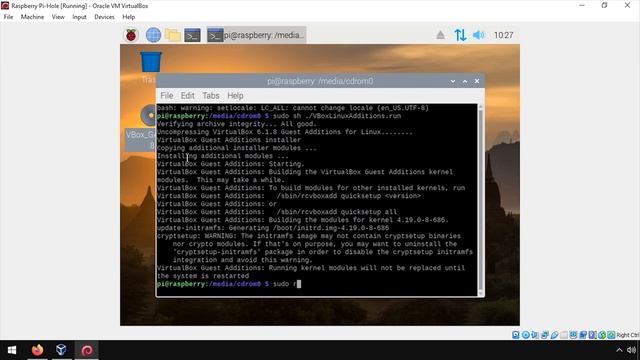Click the eject media icon in panel
The height and width of the screenshot is (360, 640).
pos(440,35)
